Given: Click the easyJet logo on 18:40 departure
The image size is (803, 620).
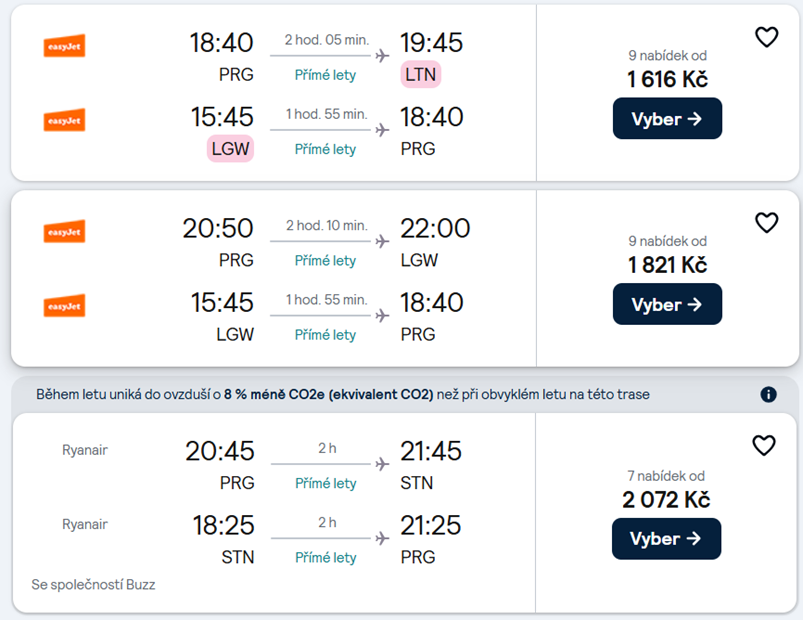Looking at the screenshot, I should (x=64, y=46).
